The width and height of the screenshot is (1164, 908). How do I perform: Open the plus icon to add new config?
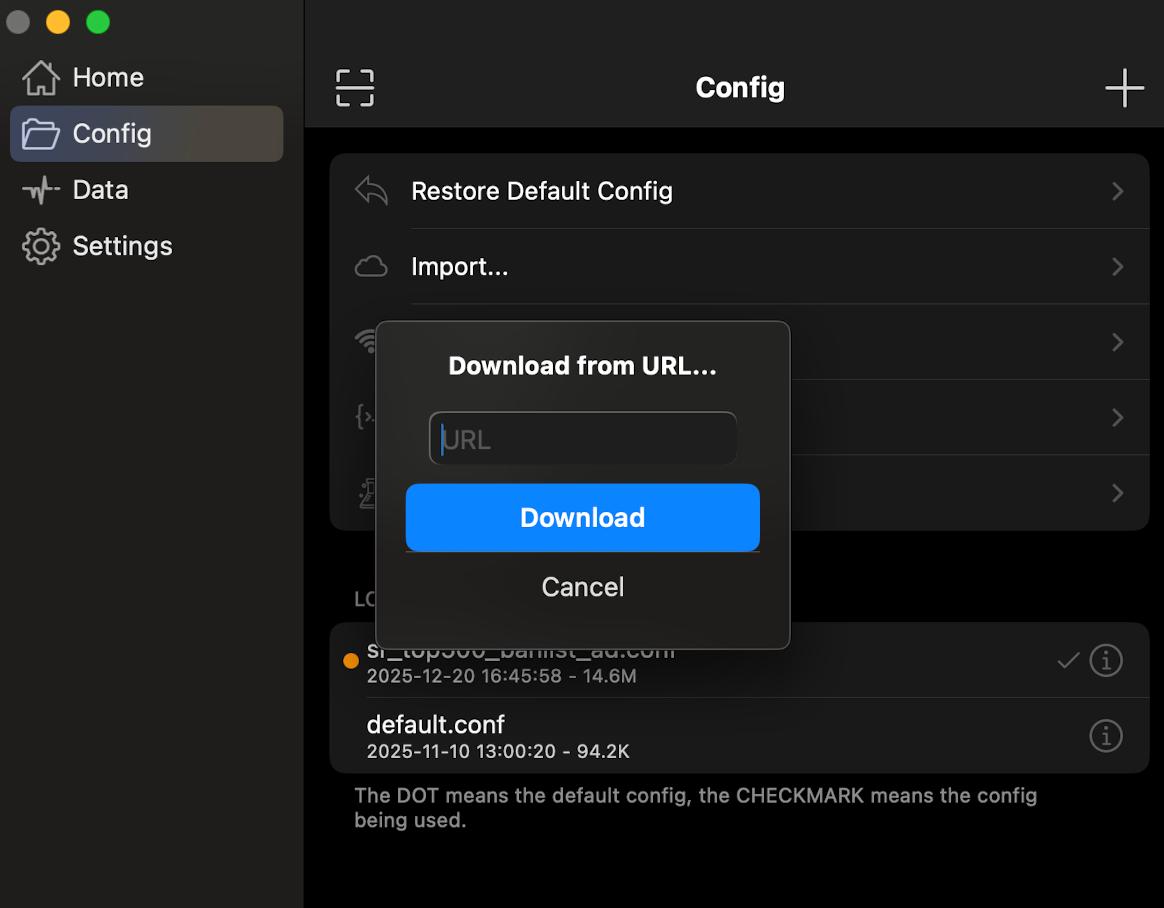(x=1124, y=88)
